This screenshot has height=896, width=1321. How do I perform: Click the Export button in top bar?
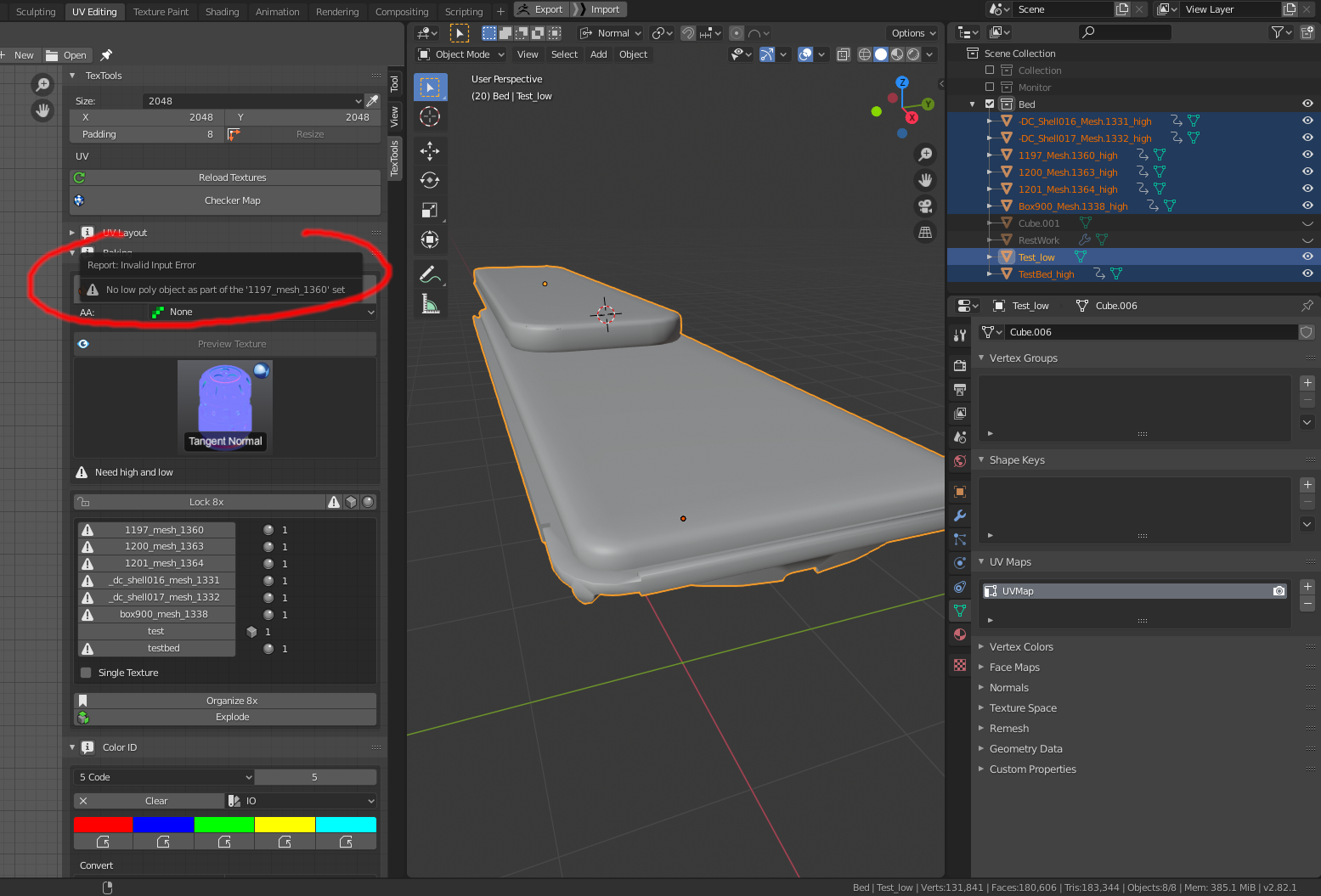541,9
